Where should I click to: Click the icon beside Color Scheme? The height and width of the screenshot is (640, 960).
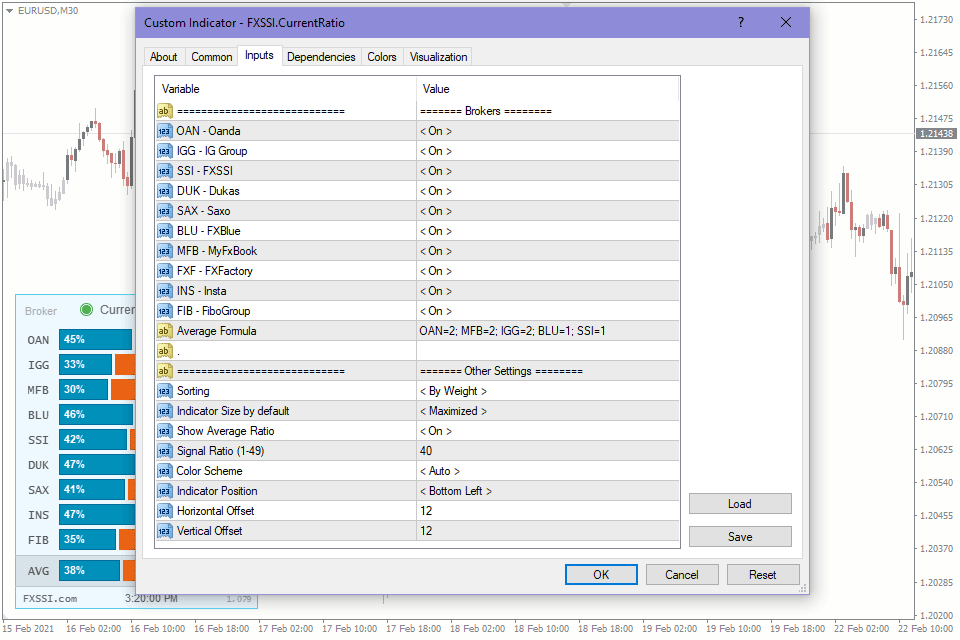(165, 471)
